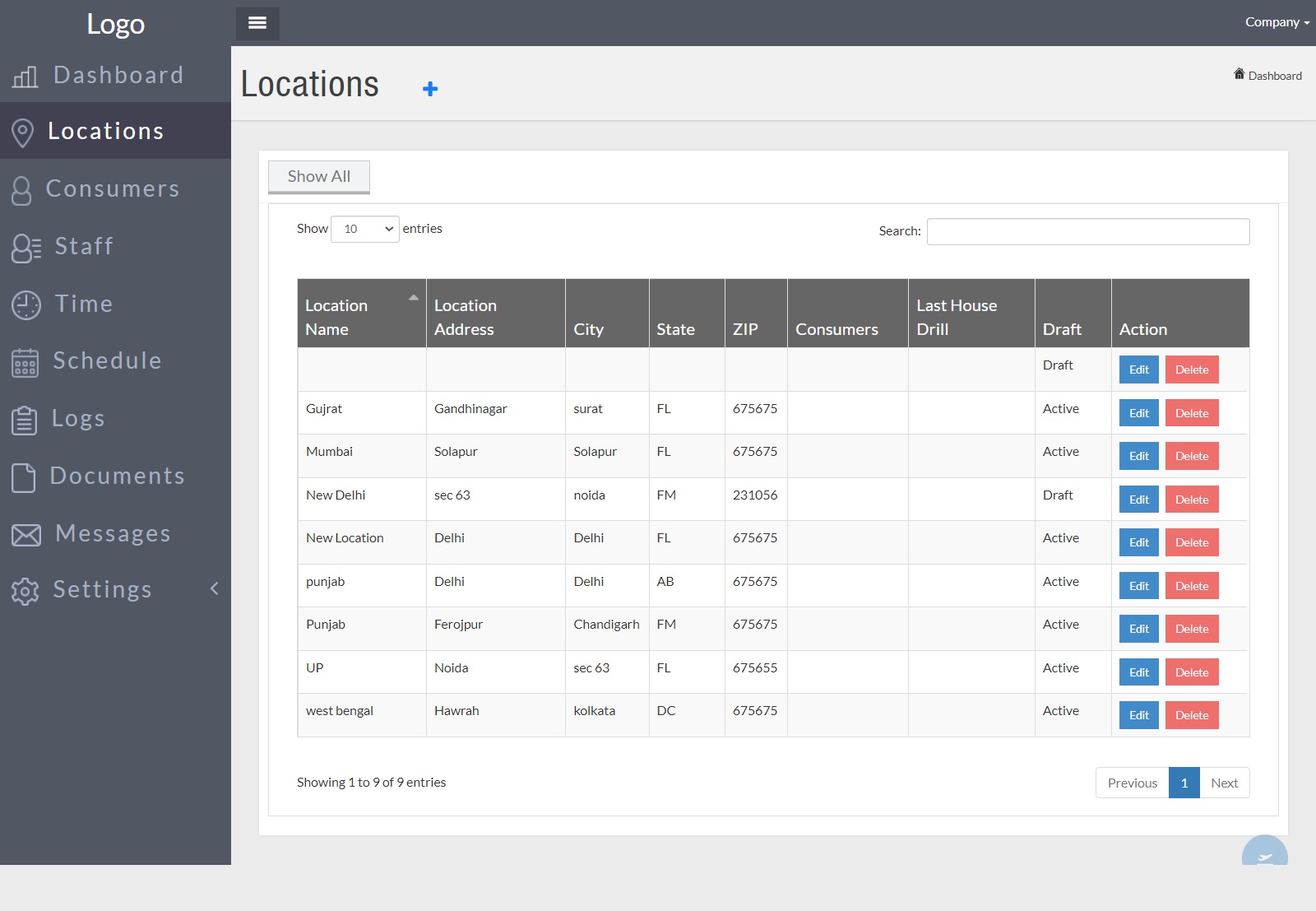Click the Staff icon in sidebar
The width and height of the screenshot is (1316, 911).
(26, 248)
